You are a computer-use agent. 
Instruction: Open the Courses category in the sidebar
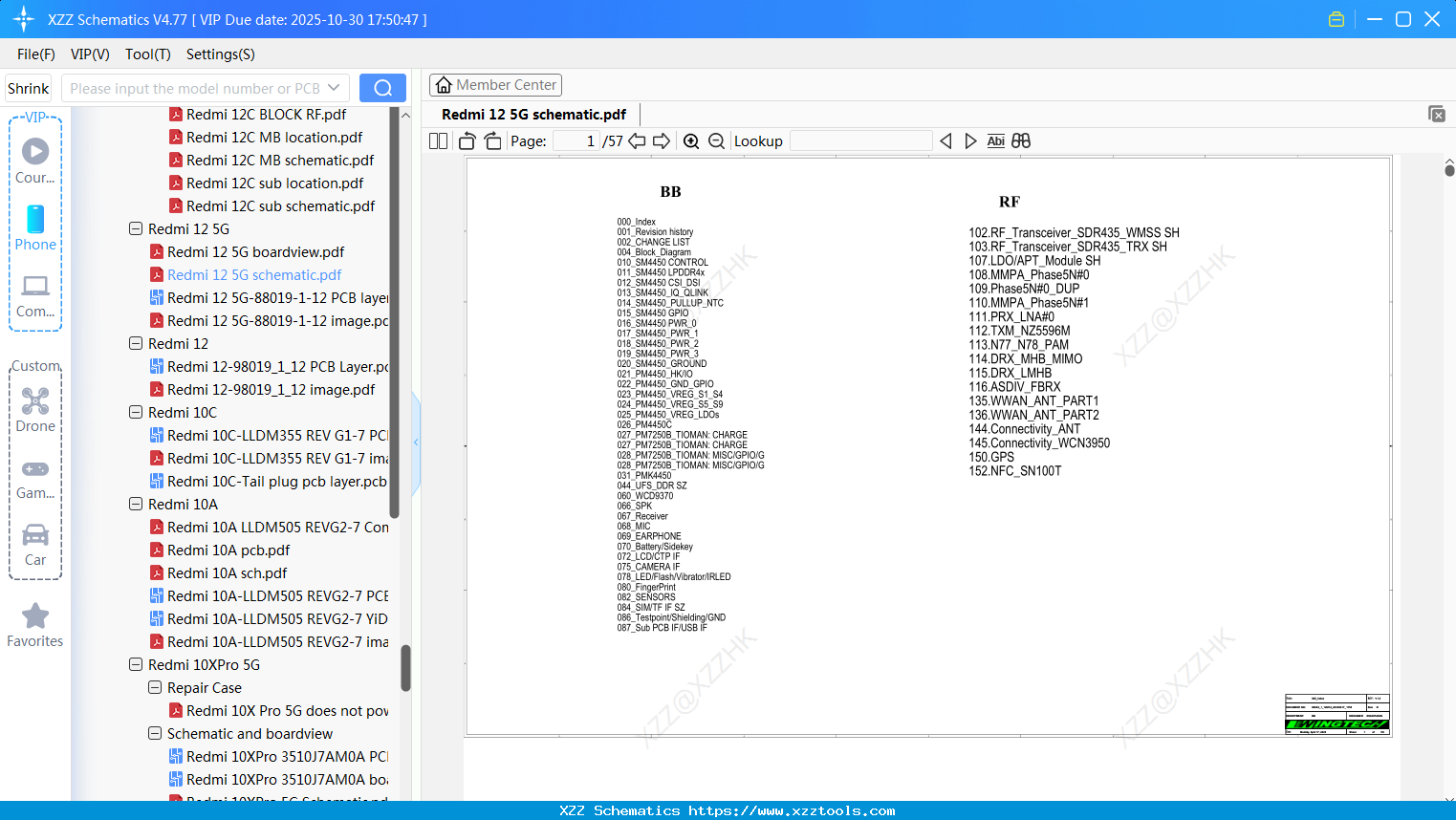coord(35,161)
